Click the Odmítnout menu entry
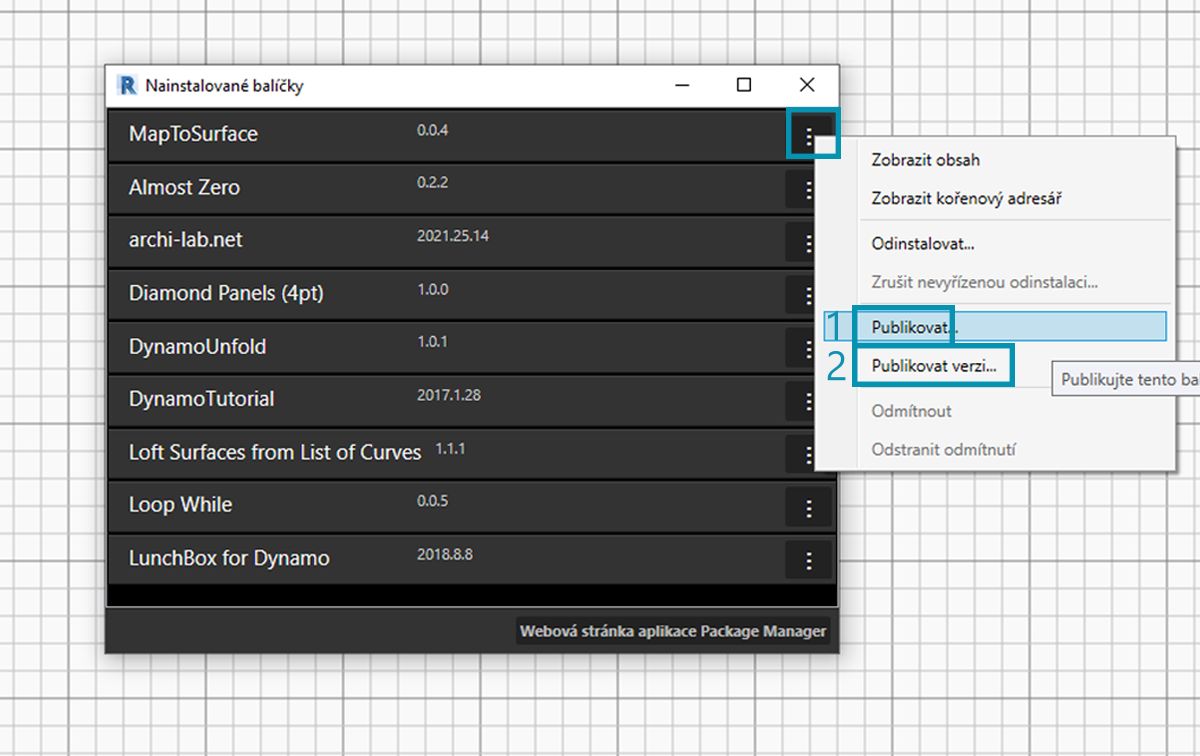The width and height of the screenshot is (1200, 756). click(911, 411)
